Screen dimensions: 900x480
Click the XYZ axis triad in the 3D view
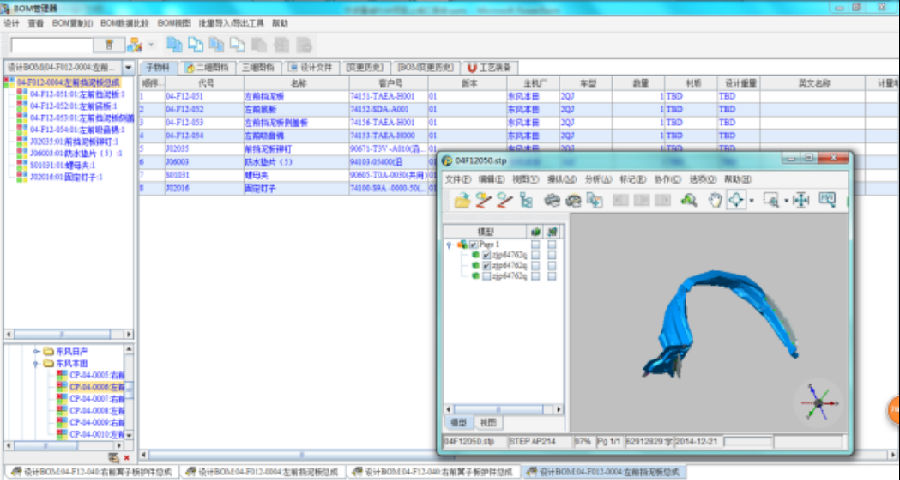[x=819, y=403]
